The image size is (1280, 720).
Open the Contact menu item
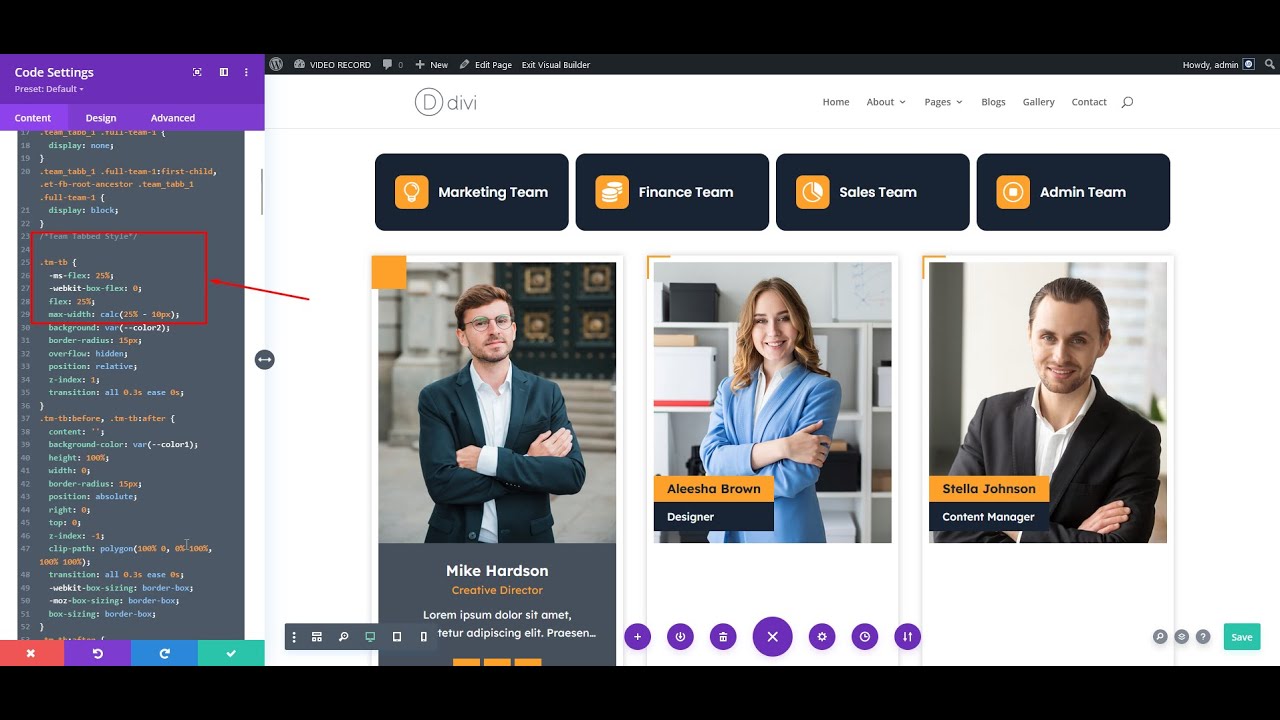[x=1089, y=102]
